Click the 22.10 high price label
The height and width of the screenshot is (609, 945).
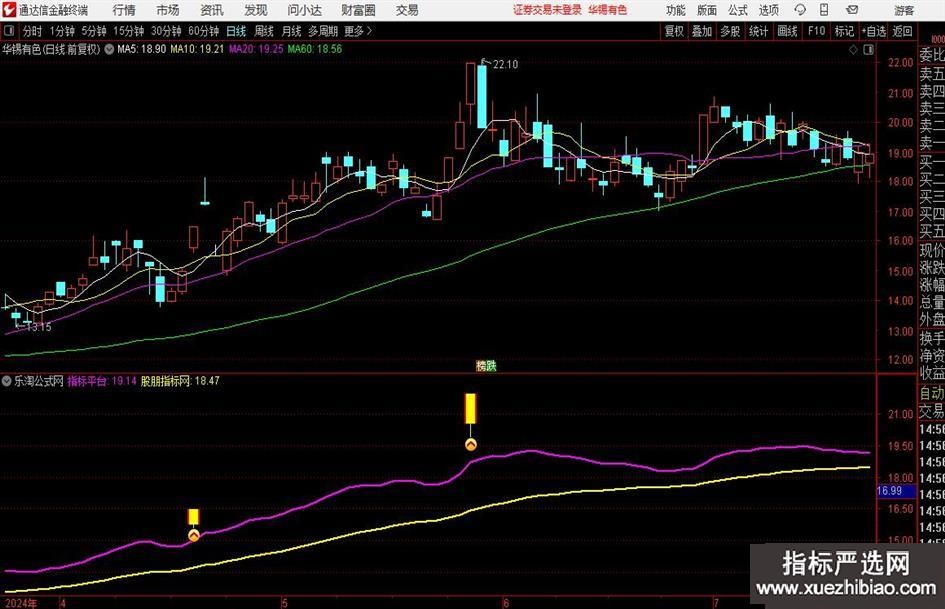click(x=505, y=65)
